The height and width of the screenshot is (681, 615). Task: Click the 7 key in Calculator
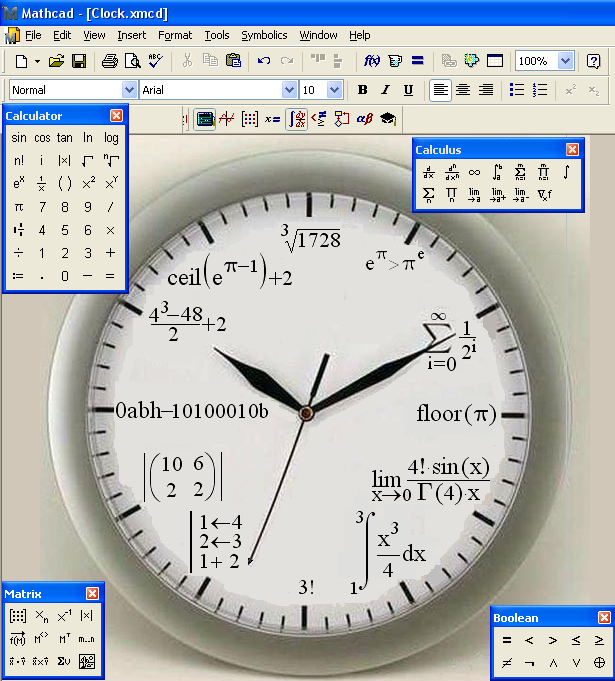coord(42,207)
